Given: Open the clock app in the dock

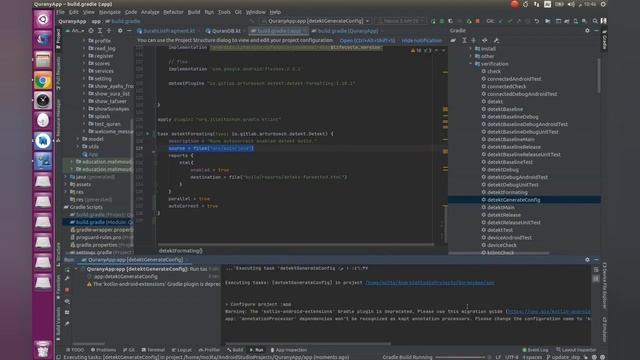Looking at the screenshot, I should click(43, 100).
